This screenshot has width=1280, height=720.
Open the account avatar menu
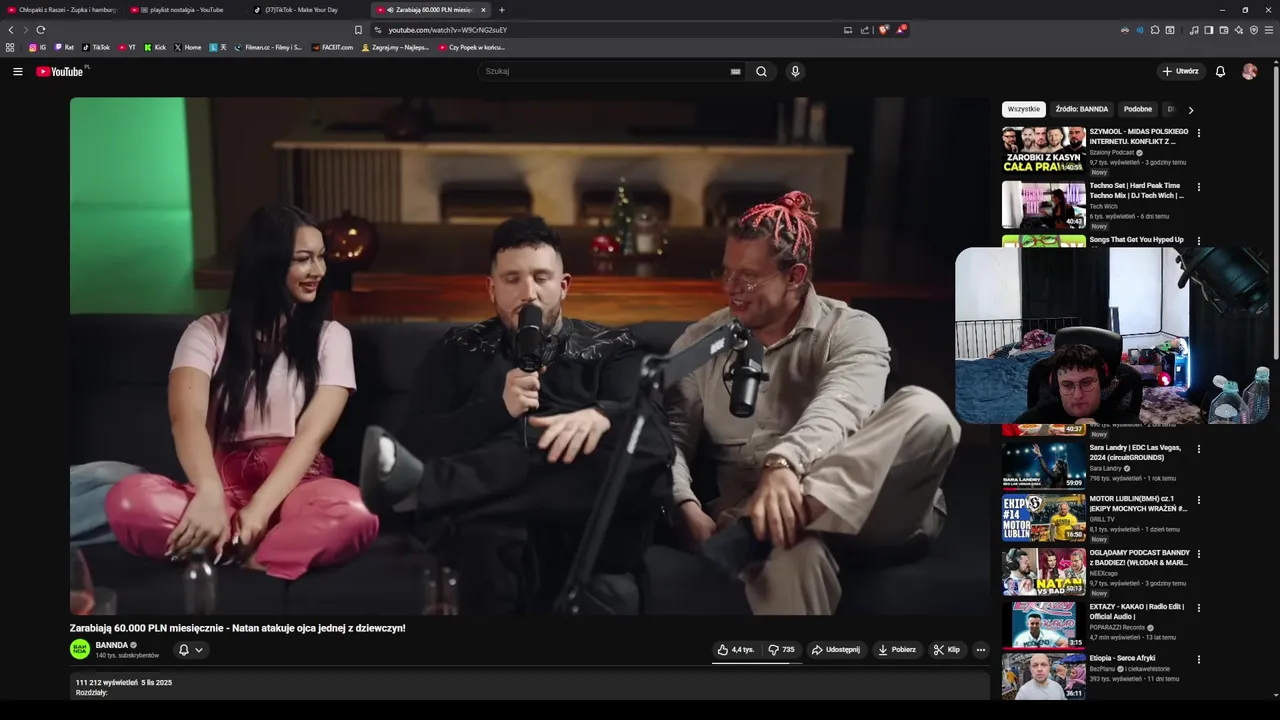coord(1249,71)
